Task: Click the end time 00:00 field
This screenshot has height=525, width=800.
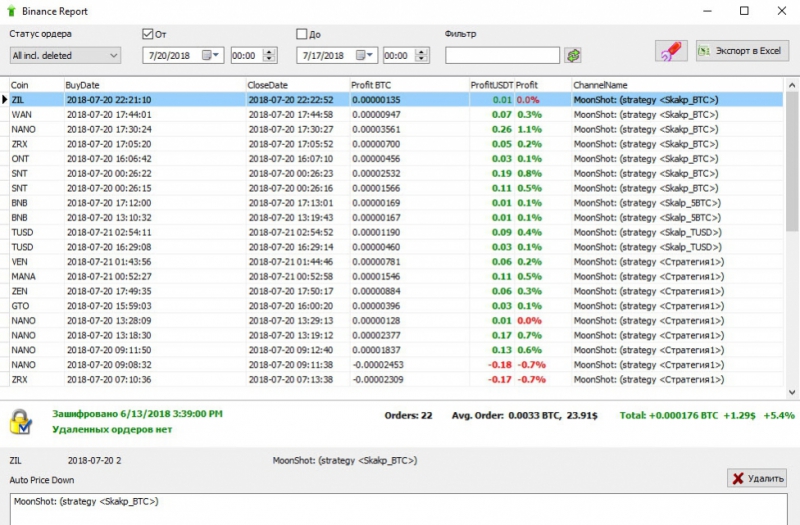Action: click(399, 55)
